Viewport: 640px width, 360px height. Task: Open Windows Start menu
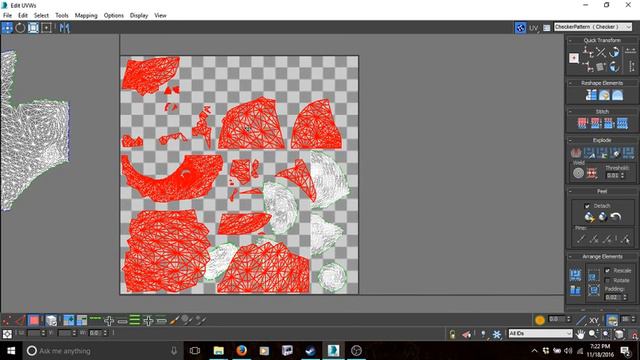[x=11, y=351]
